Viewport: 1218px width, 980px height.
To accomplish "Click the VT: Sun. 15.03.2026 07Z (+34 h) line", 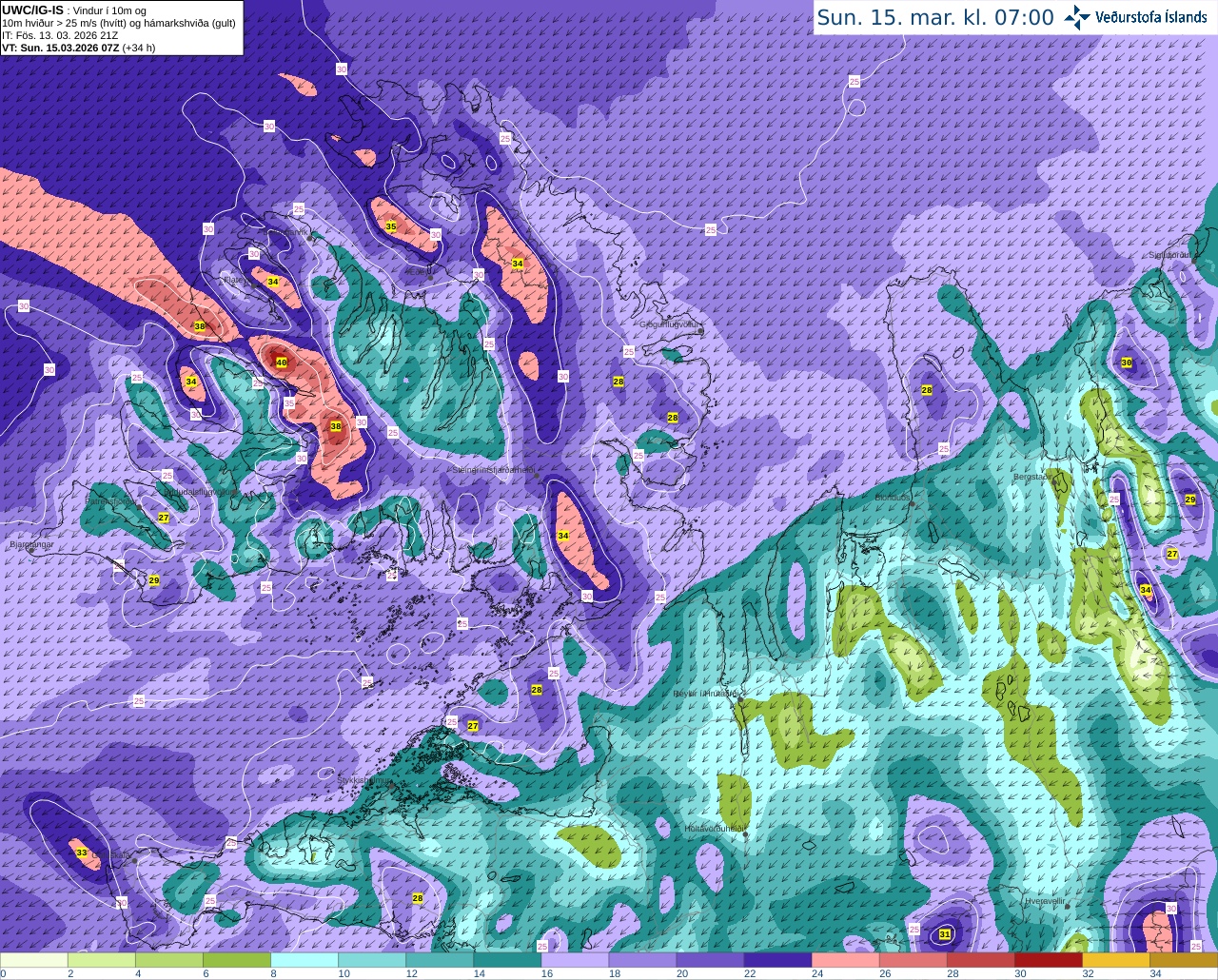I will (x=78, y=48).
